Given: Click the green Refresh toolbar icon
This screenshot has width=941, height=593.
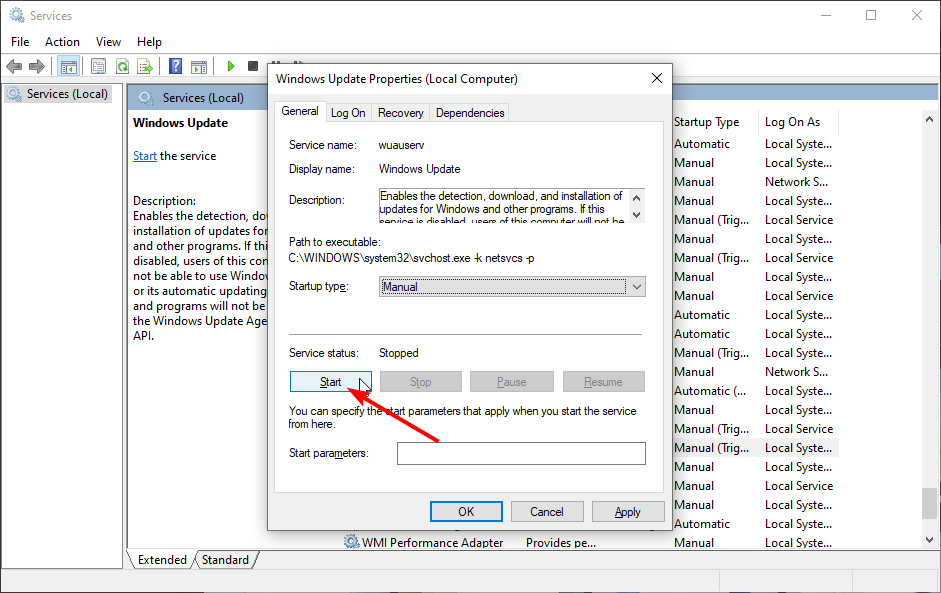Looking at the screenshot, I should (x=122, y=66).
